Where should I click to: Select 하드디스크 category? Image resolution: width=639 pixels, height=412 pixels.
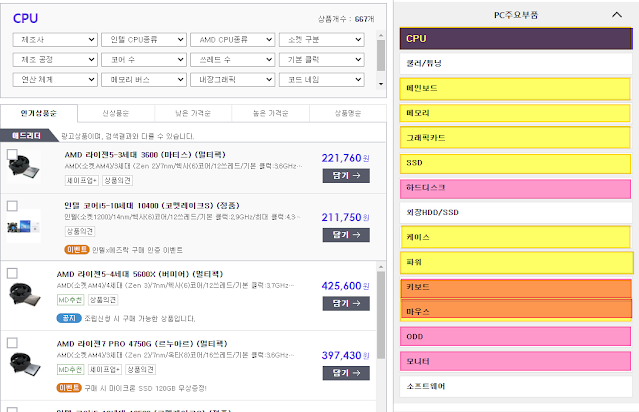(x=516, y=188)
